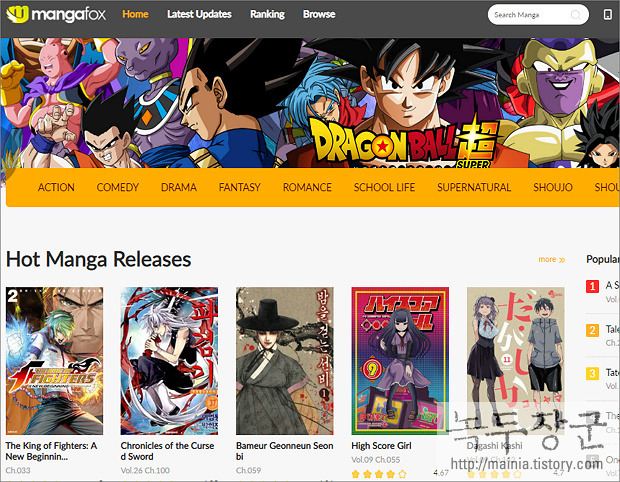Select the ACTION genre tab
Image resolution: width=620 pixels, height=482 pixels.
pos(56,187)
